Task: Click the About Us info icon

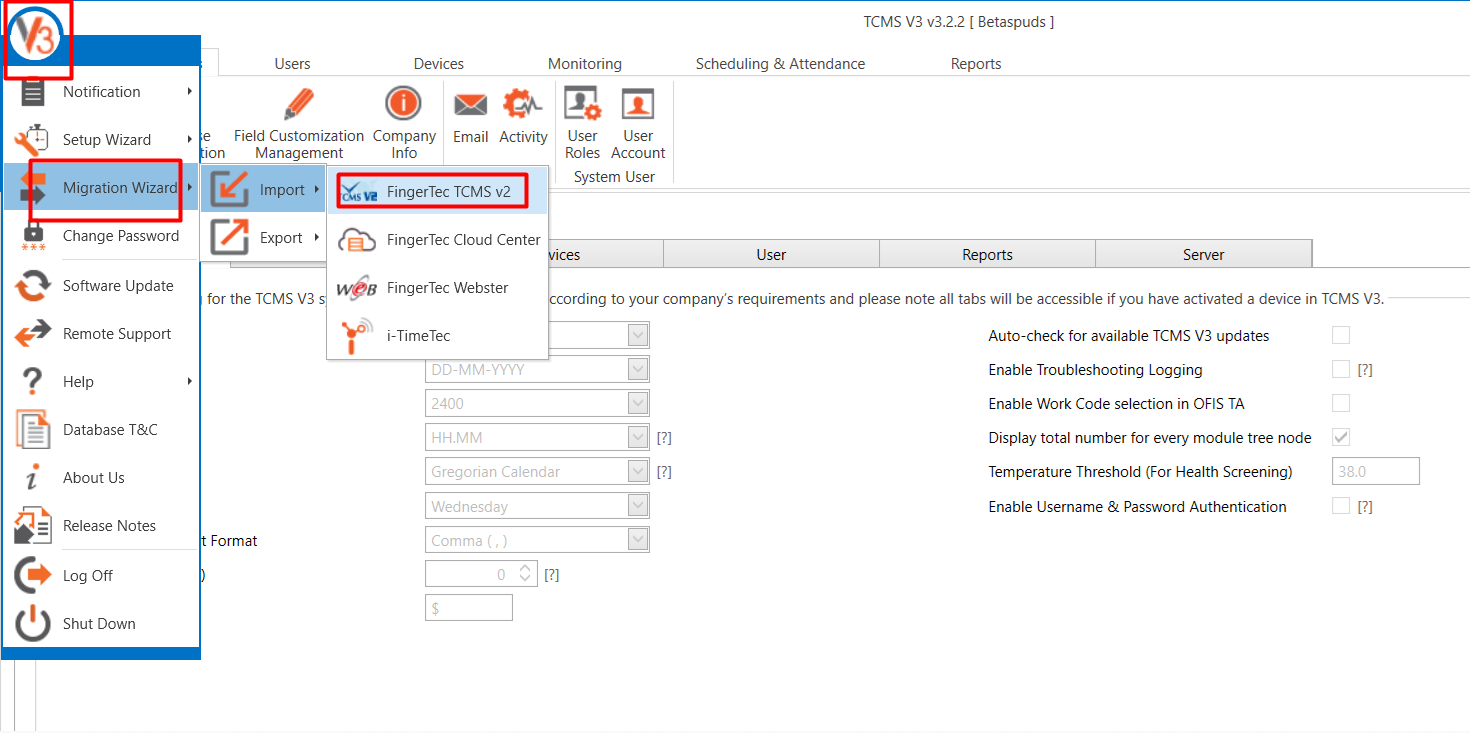Action: (33, 478)
